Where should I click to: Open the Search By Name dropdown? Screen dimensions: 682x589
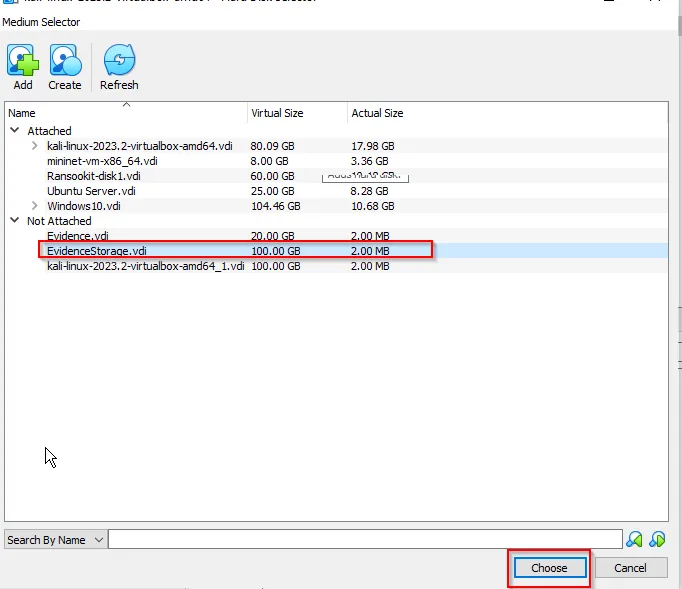[x=55, y=540]
